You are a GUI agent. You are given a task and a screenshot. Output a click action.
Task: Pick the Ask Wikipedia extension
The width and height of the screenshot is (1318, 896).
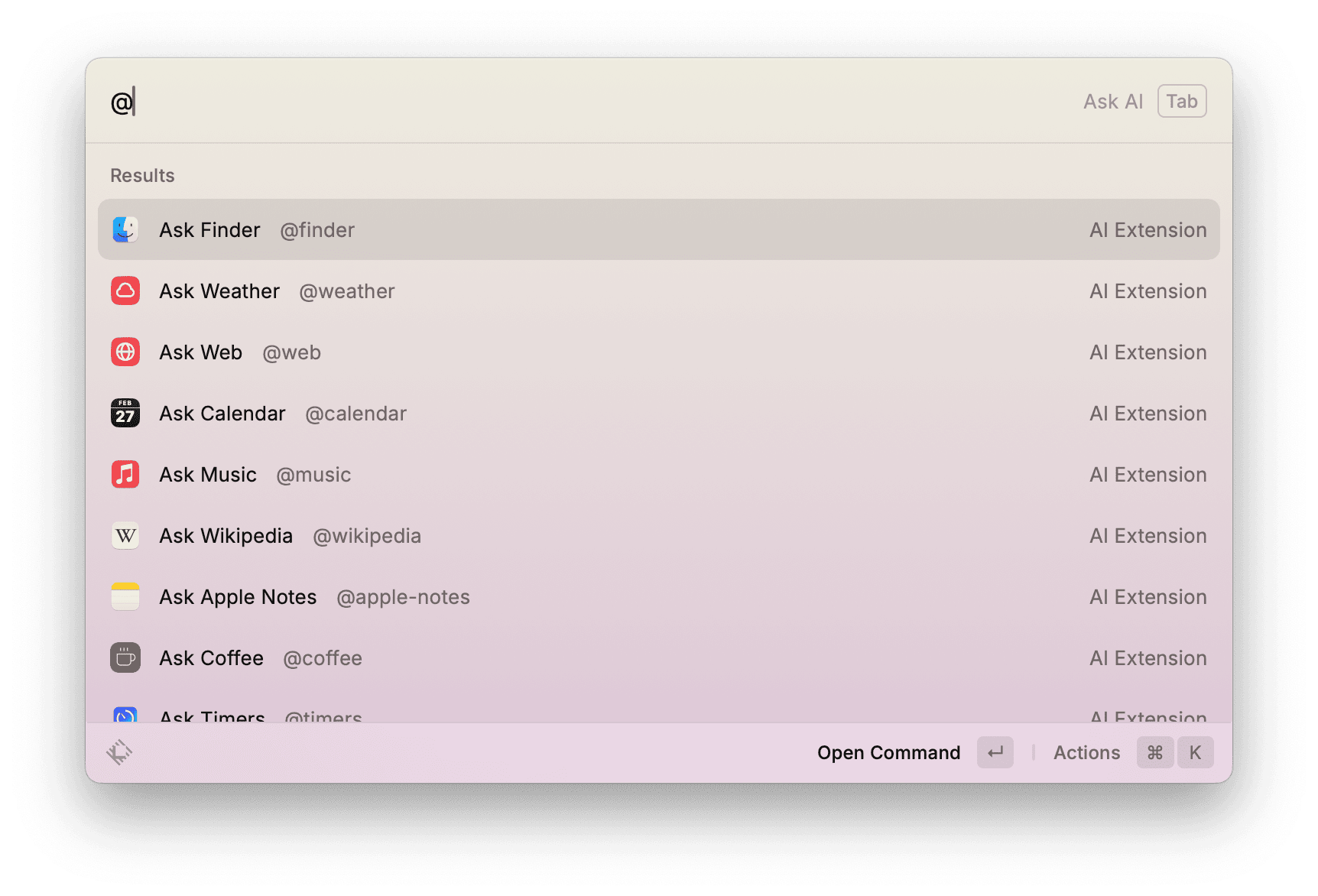pos(659,535)
